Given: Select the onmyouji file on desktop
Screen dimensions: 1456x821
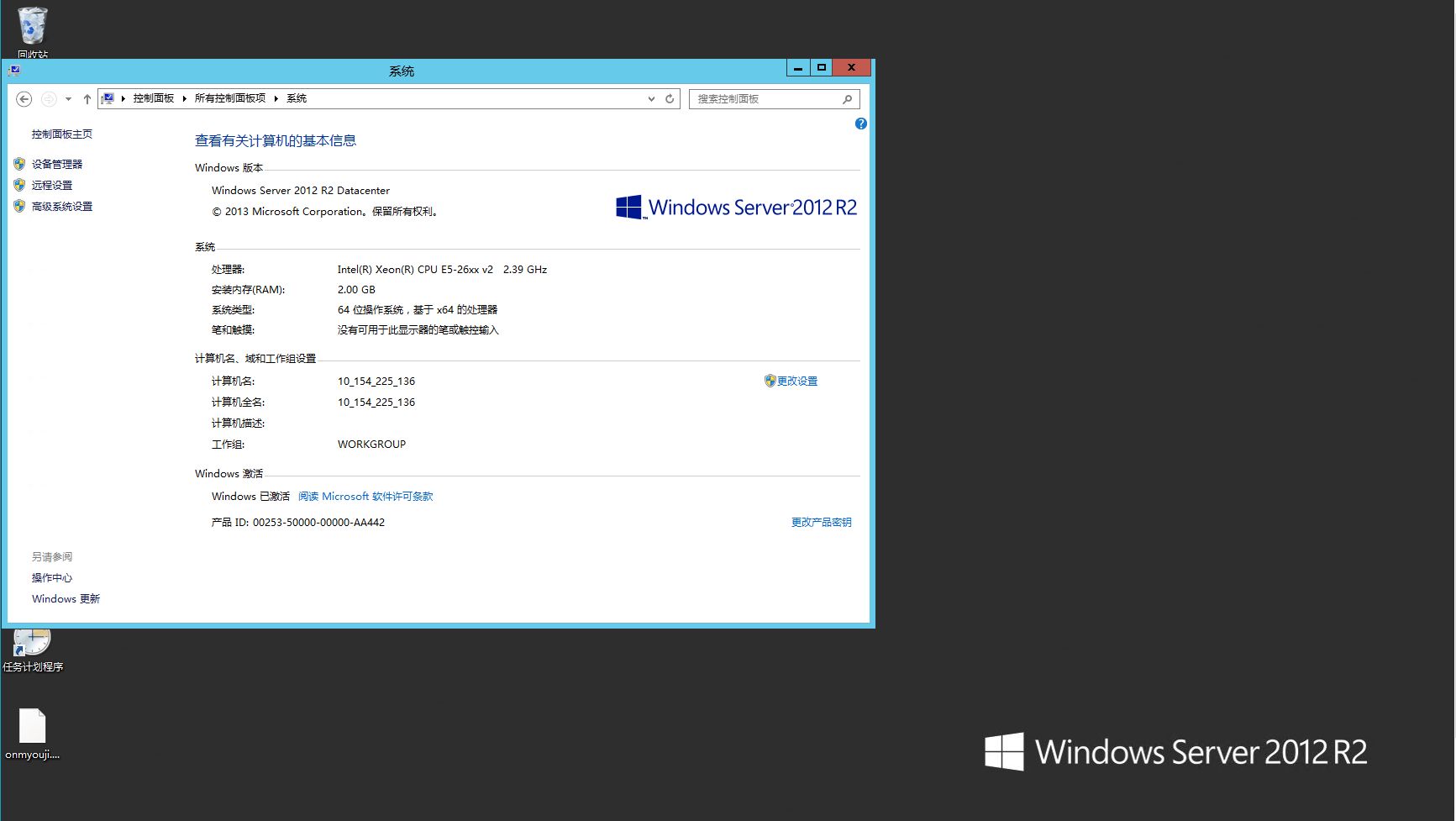Looking at the screenshot, I should (33, 734).
